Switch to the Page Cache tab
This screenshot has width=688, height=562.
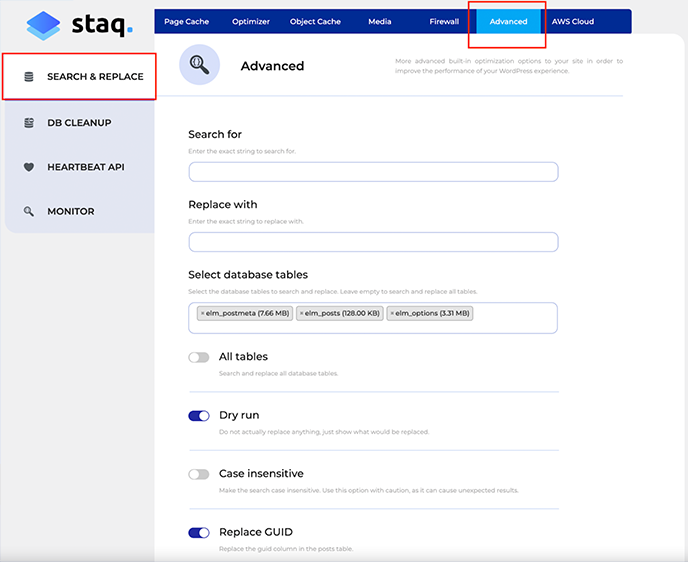click(186, 21)
